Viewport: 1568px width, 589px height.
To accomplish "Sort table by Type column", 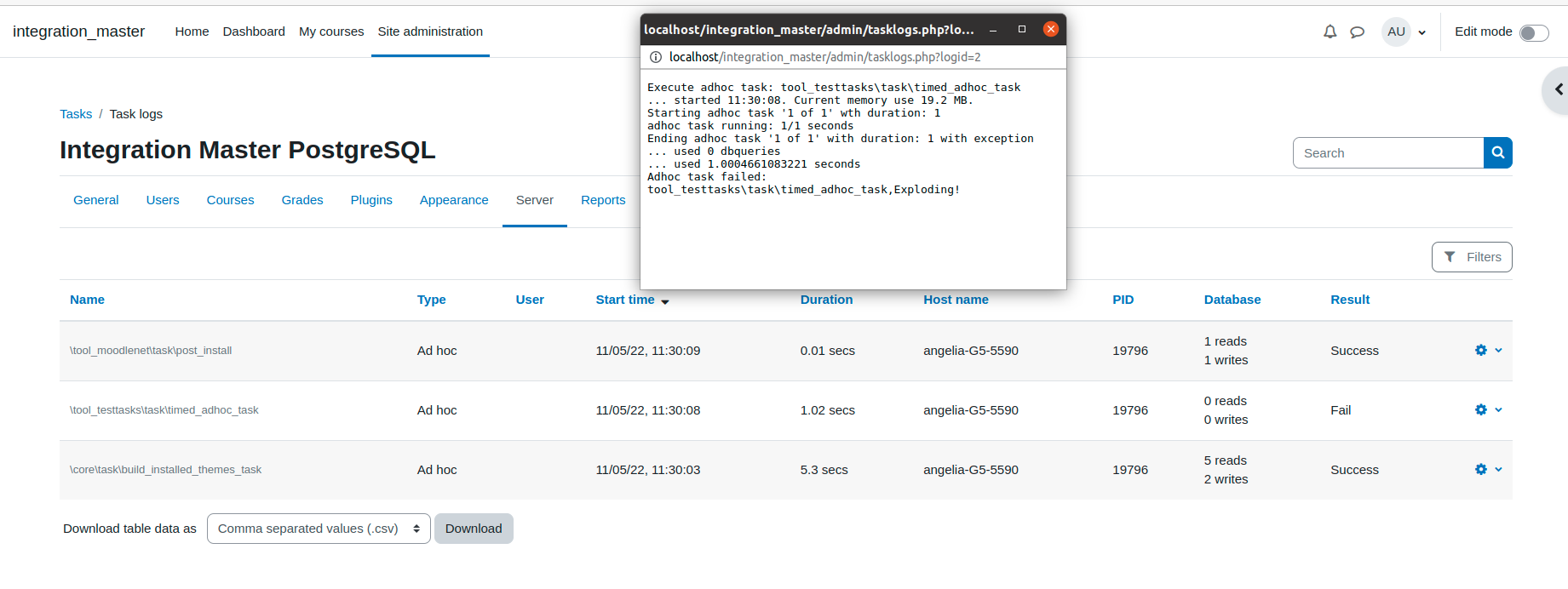I will 432,300.
